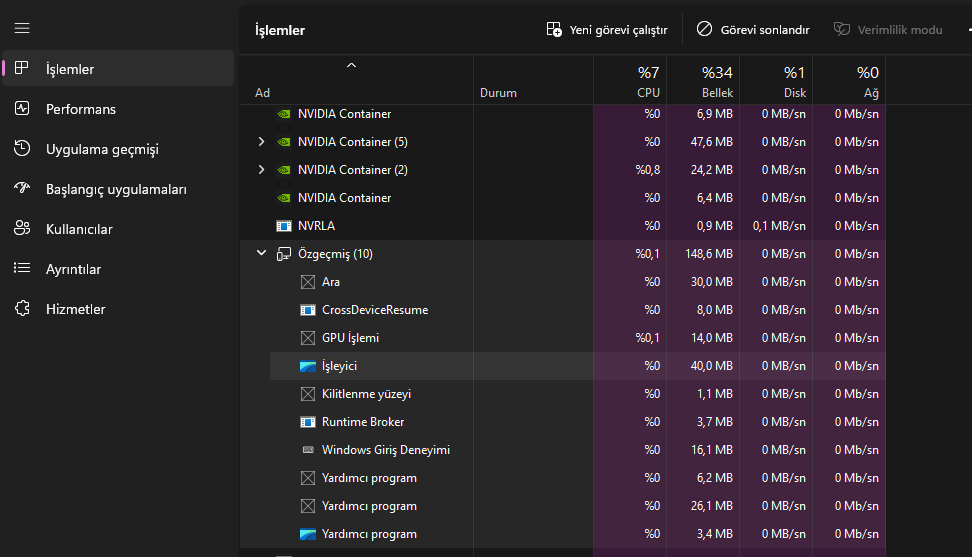Select the Windows Giriş Deneyimi row
972x557 pixels.
point(385,450)
